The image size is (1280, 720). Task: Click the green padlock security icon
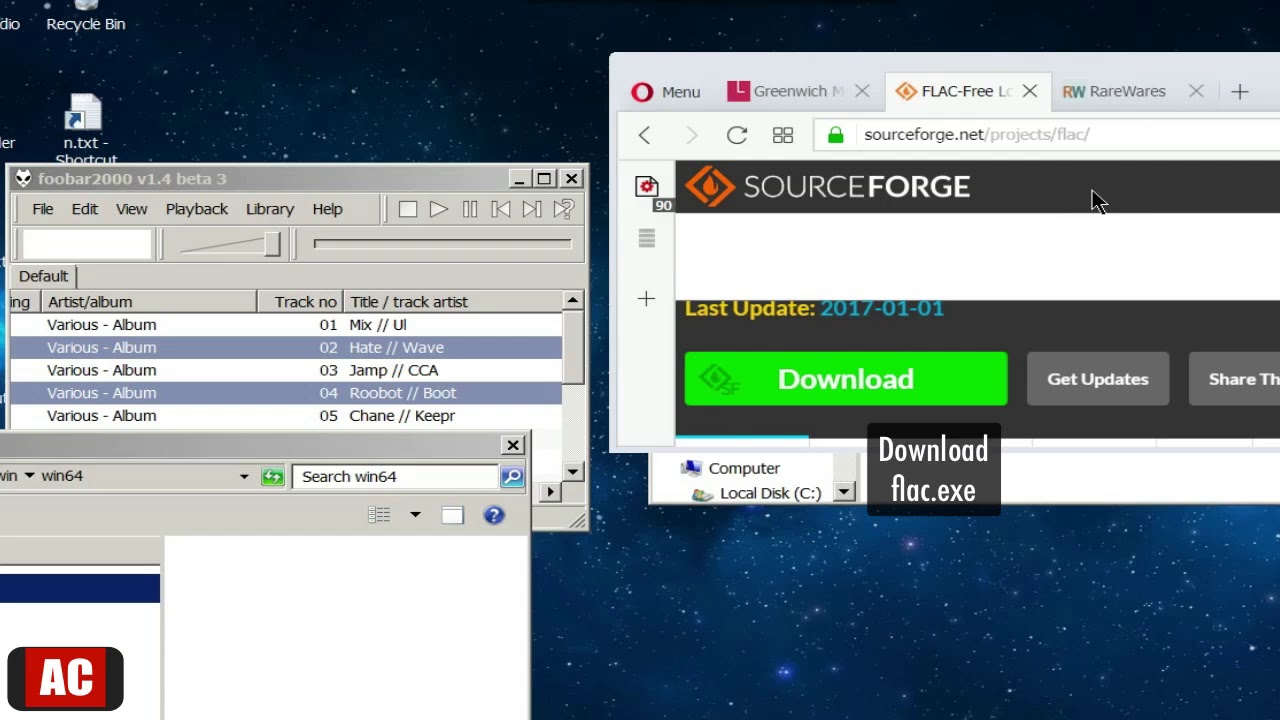point(836,134)
